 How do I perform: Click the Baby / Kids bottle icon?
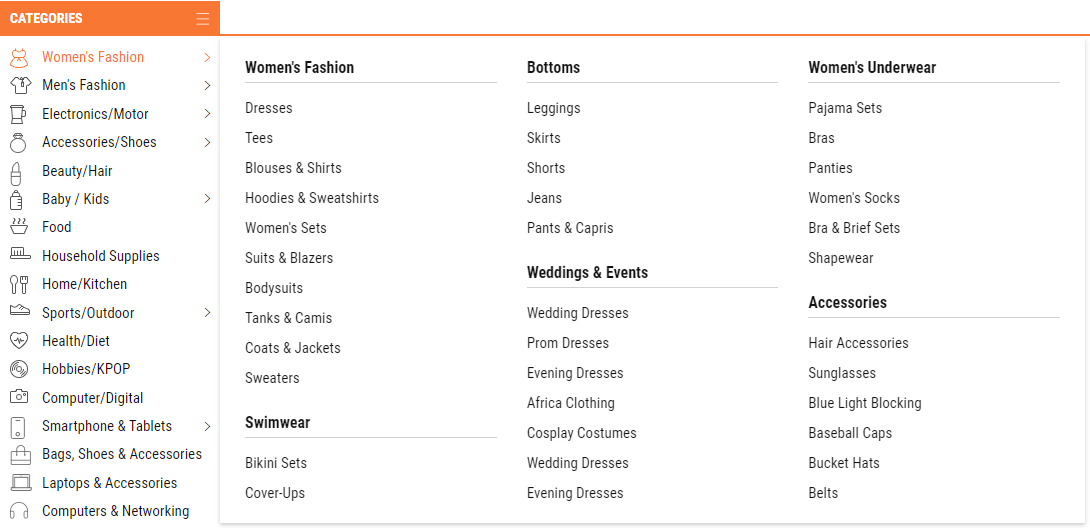pos(16,199)
